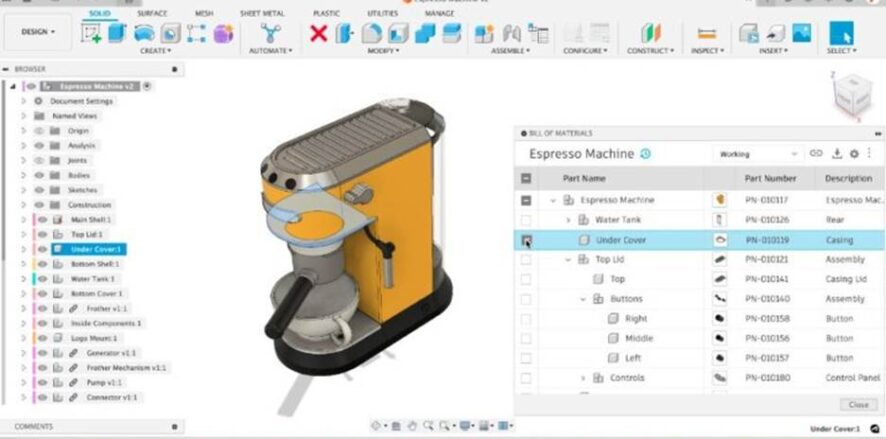Expand Water Tank row in BOM
The height and width of the screenshot is (439, 886).
point(568,220)
